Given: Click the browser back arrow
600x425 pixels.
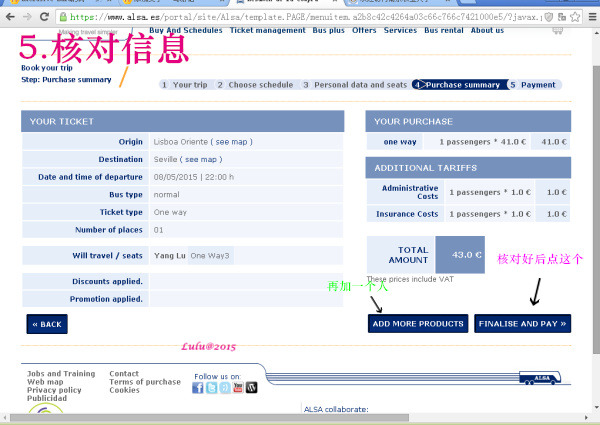Looking at the screenshot, I should (10, 17).
